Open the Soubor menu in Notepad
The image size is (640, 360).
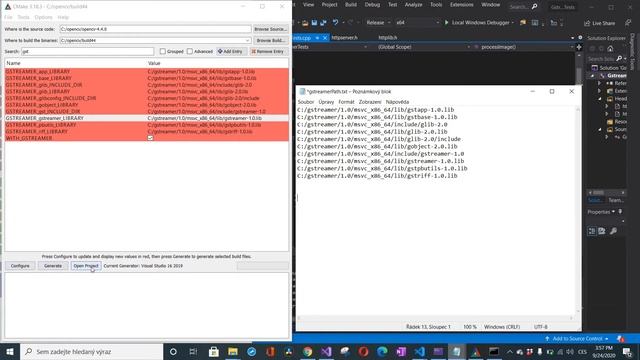pyautogui.click(x=306, y=102)
